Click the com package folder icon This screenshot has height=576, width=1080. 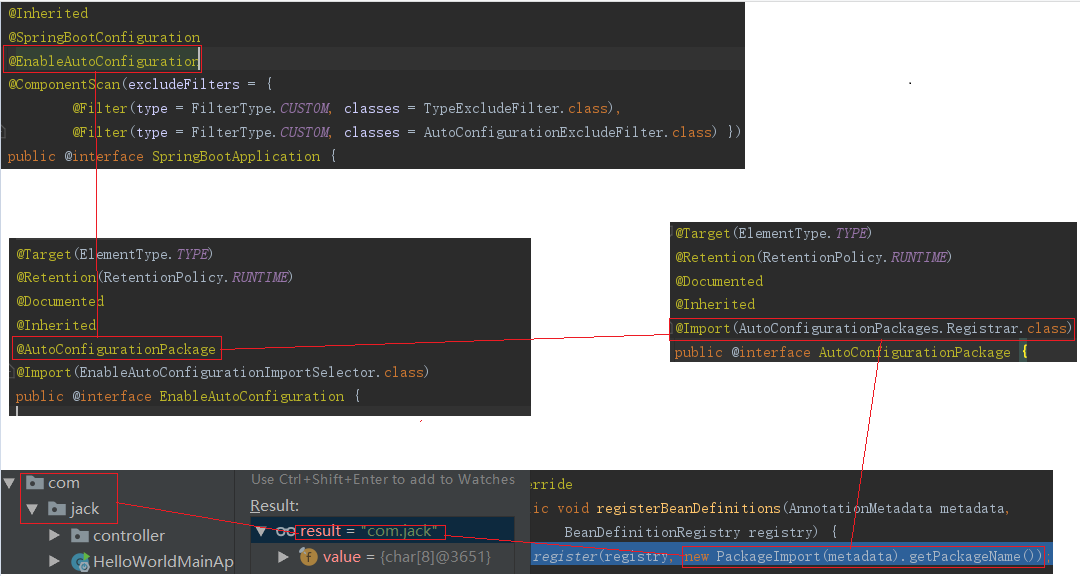(x=35, y=483)
